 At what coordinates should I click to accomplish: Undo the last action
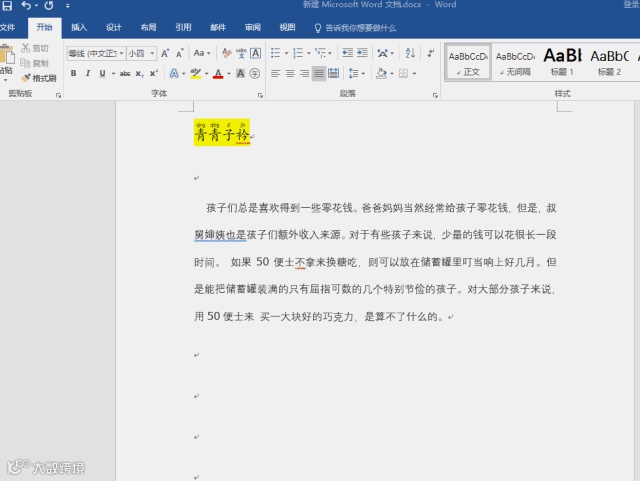tap(27, 5)
